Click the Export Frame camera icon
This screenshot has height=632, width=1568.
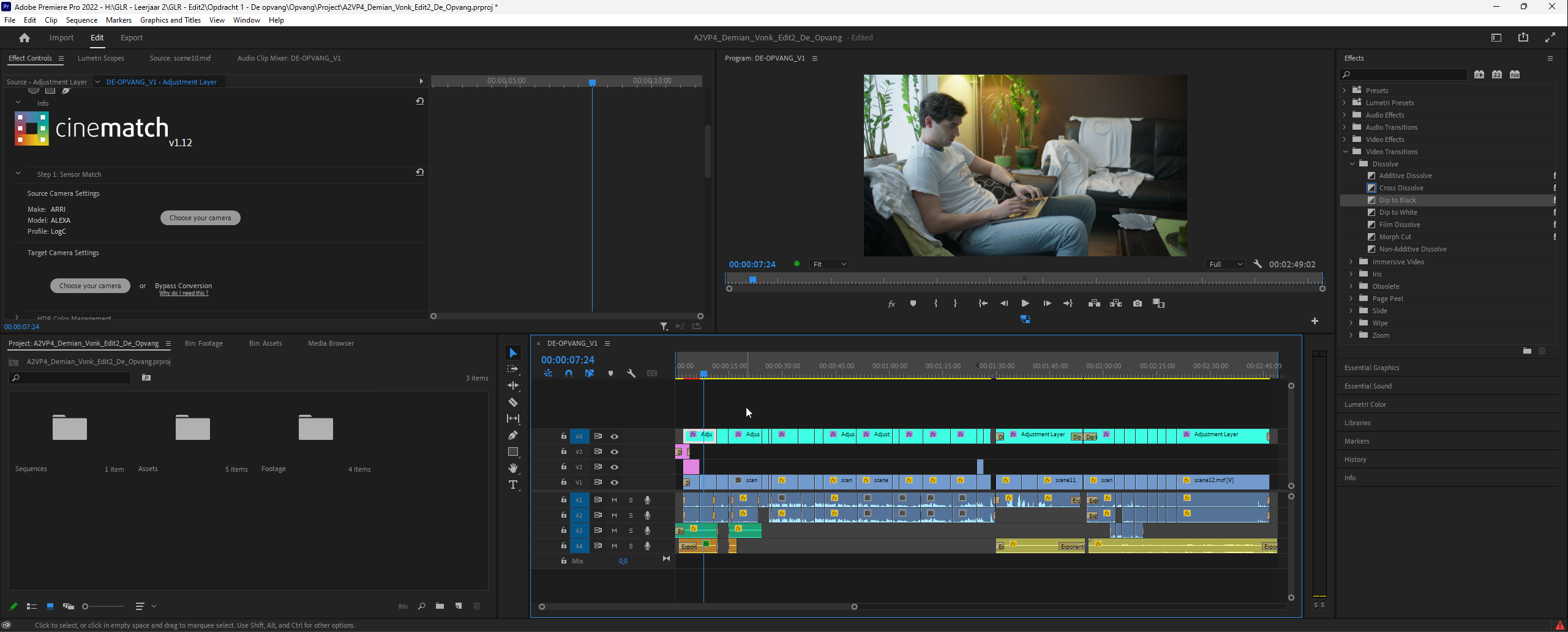click(x=1137, y=303)
